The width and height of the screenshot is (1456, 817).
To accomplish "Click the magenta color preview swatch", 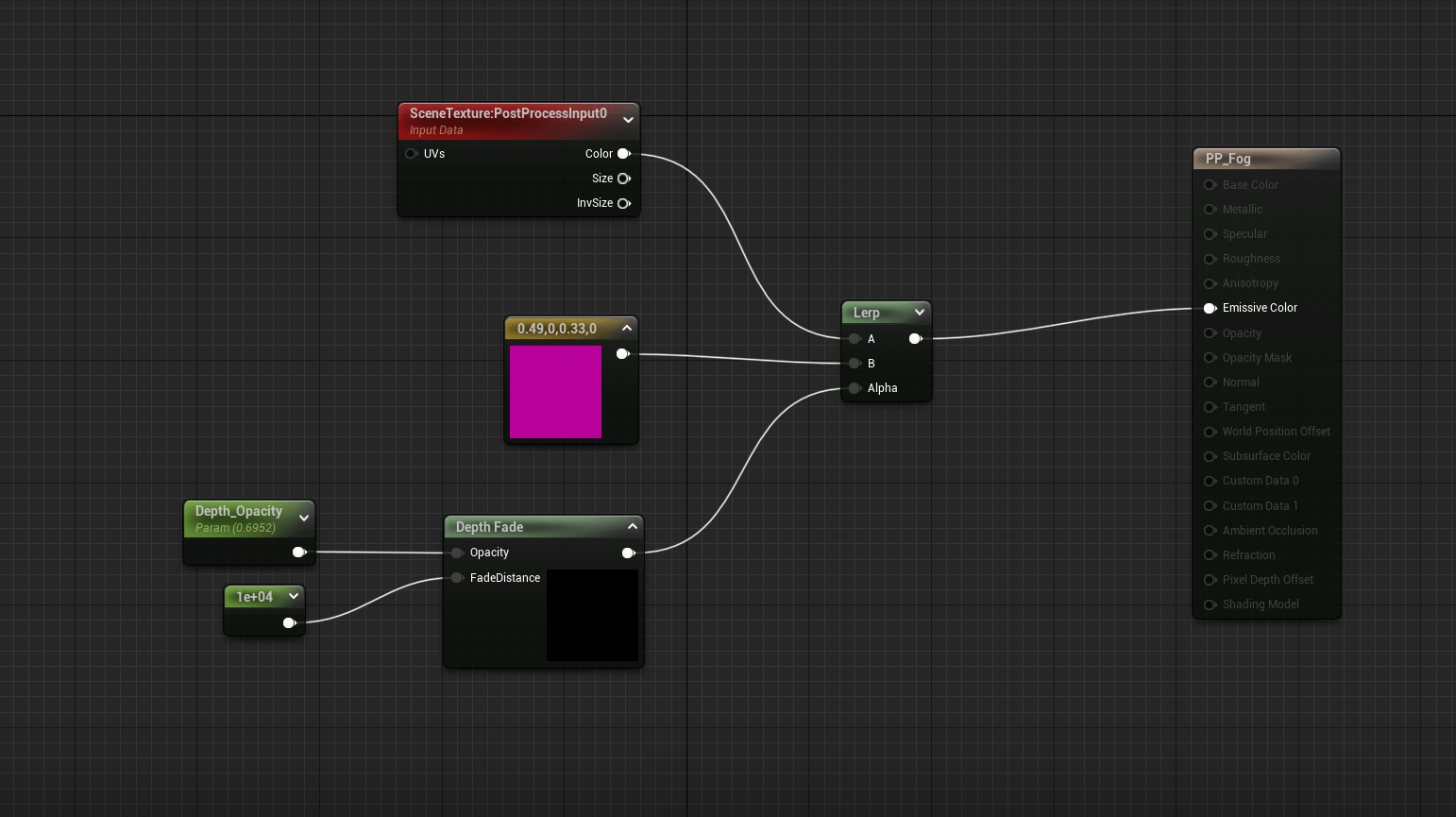I will pyautogui.click(x=555, y=392).
